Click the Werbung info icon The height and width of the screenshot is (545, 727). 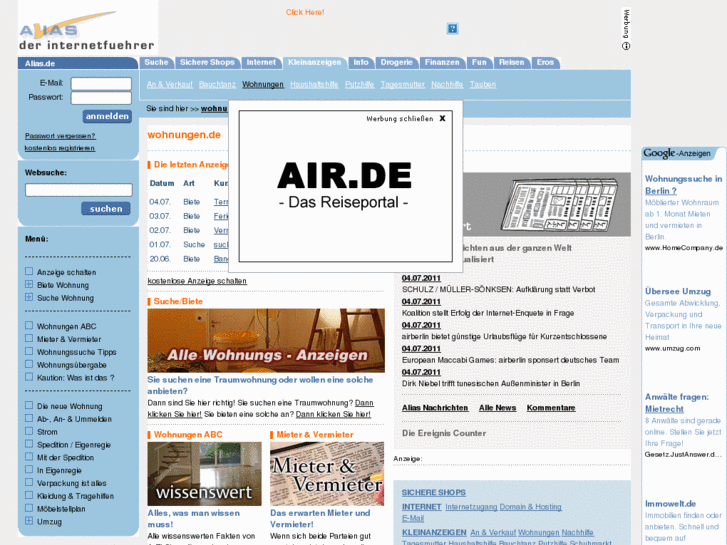tap(626, 46)
